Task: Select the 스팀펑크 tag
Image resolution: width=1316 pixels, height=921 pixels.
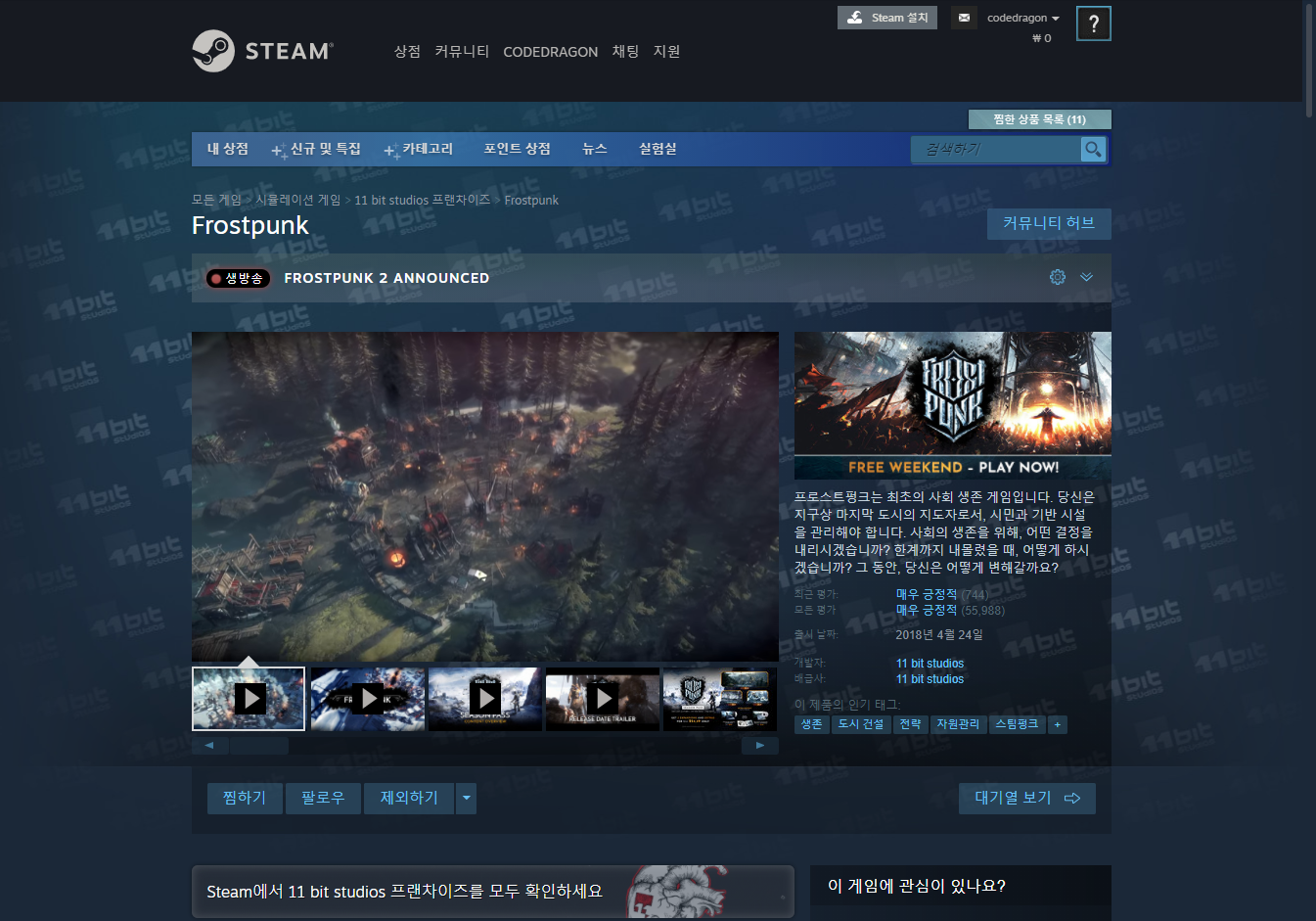Action: point(1017,724)
